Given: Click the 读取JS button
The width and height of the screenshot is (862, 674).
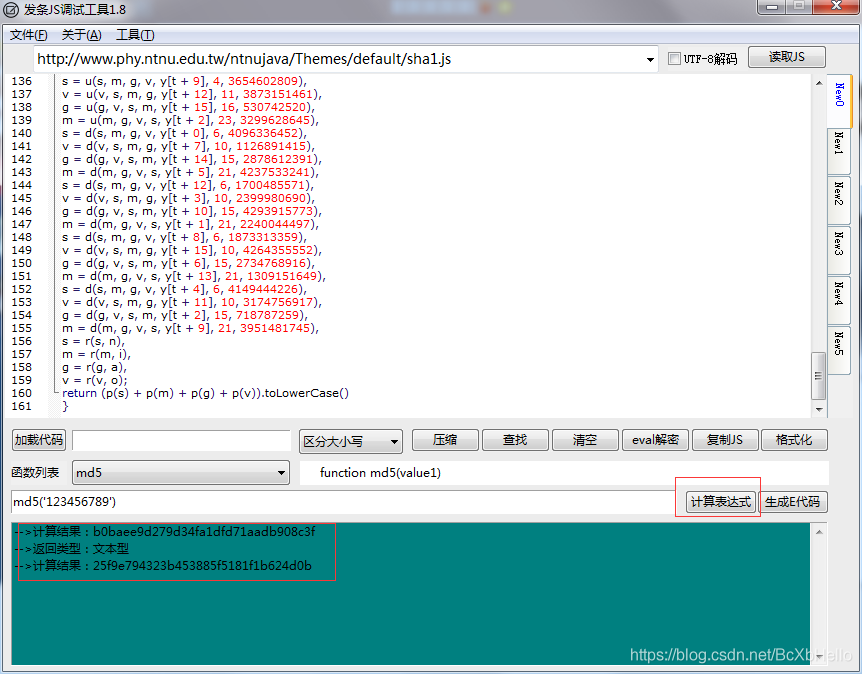Looking at the screenshot, I should coord(786,57).
